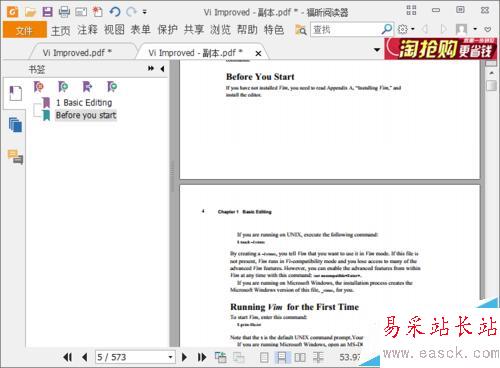Open the 共享 (Share) ribbon tab
The image size is (500, 368).
[194, 30]
